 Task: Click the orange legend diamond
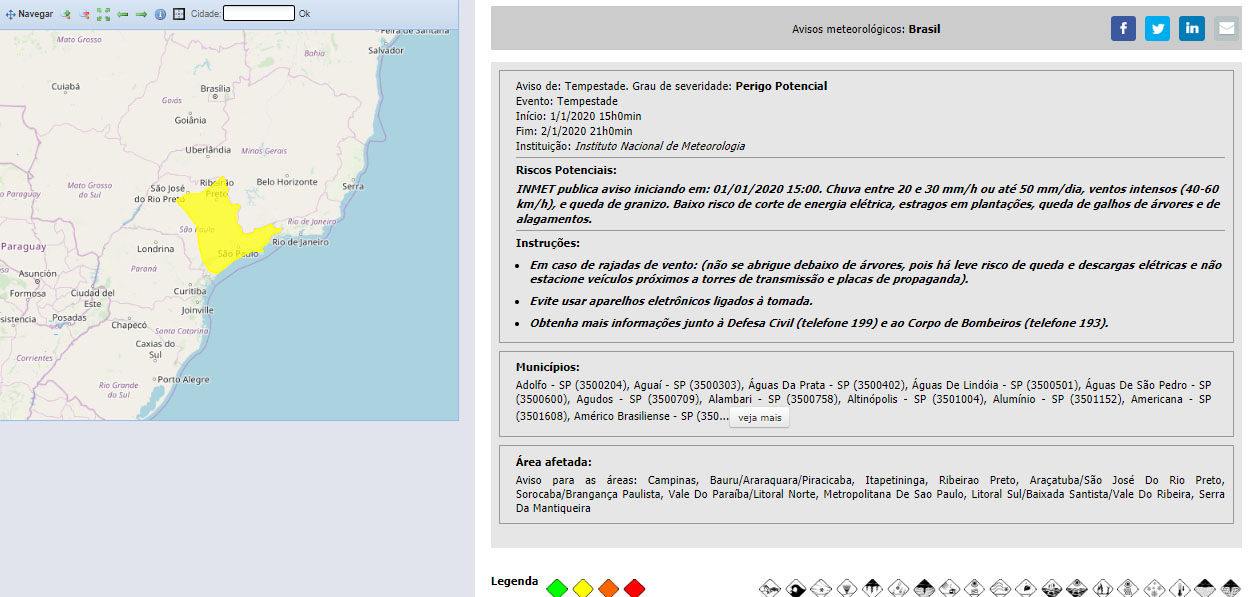tap(608, 588)
